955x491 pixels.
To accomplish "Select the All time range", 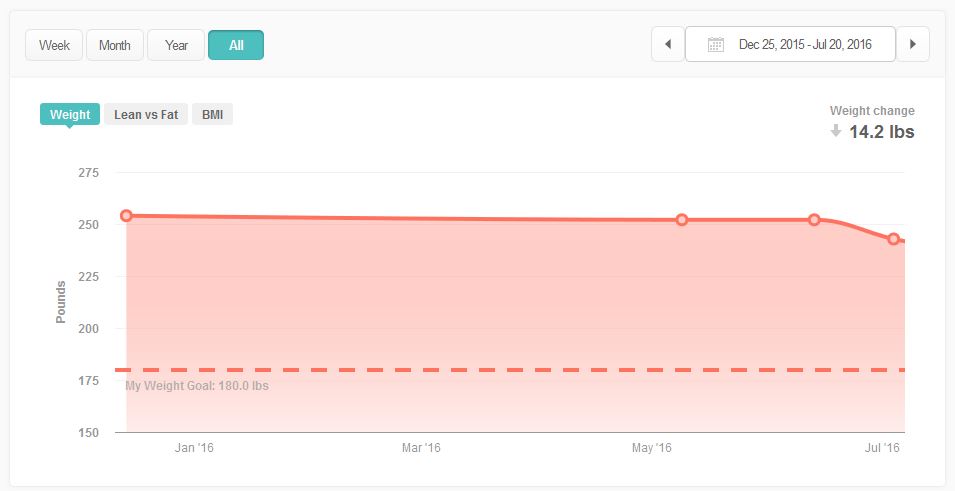I will point(236,45).
